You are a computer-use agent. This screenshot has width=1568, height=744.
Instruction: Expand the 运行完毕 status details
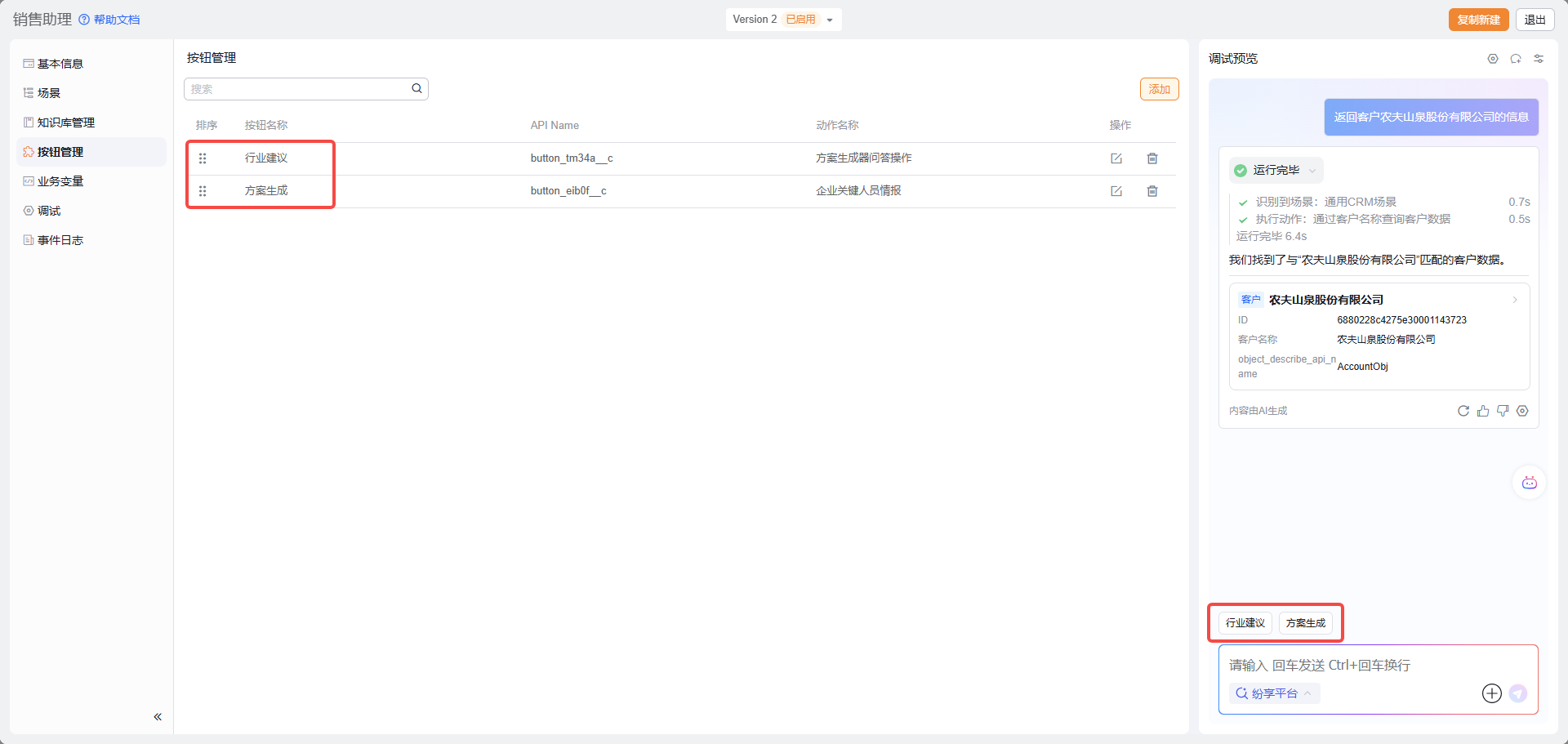tap(1276, 170)
